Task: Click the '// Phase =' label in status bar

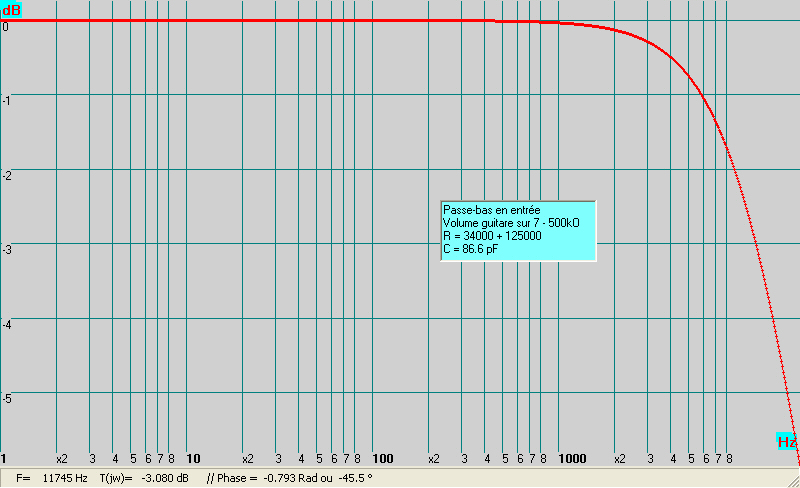Action: click(x=232, y=478)
